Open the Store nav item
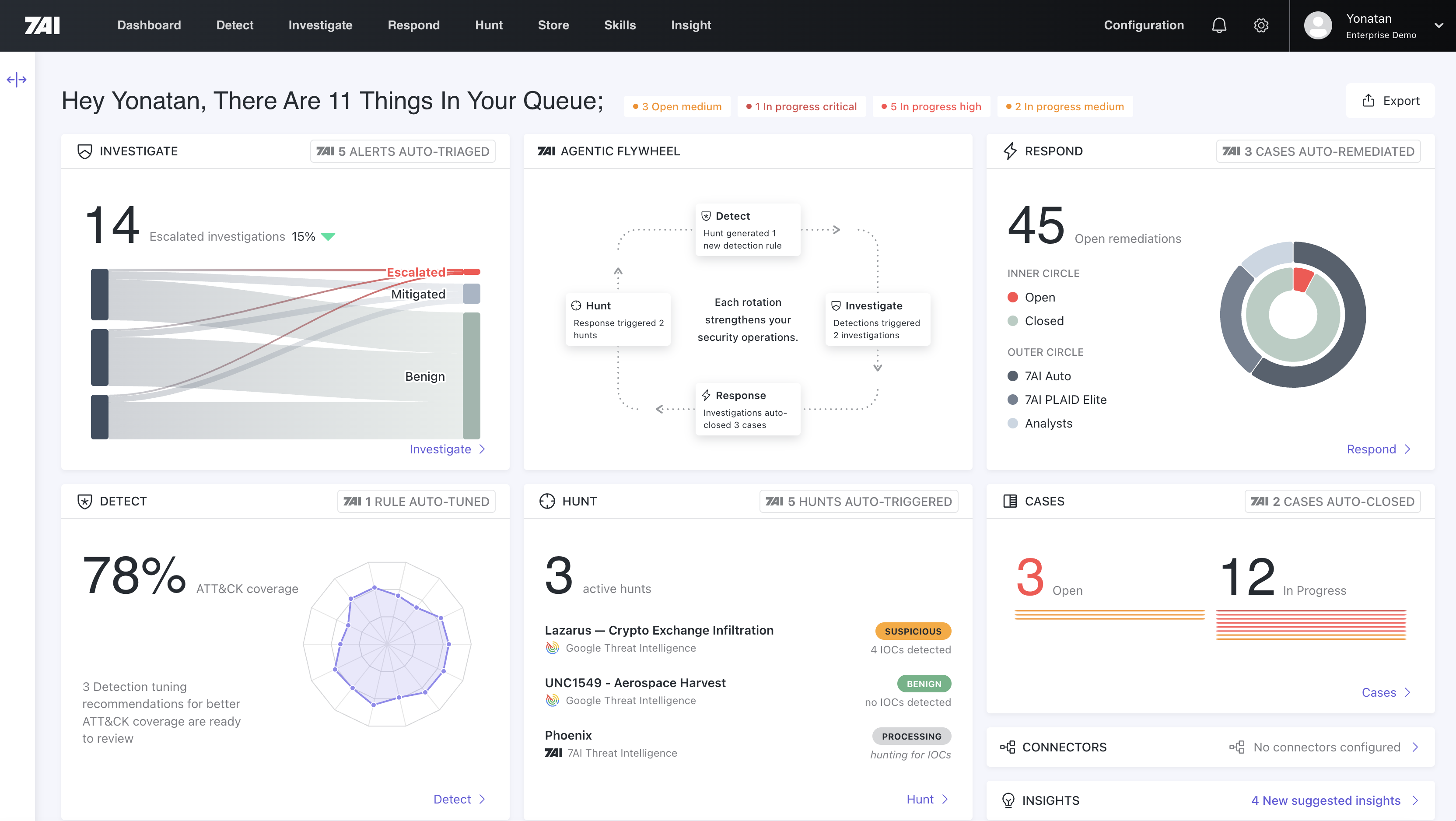 click(x=553, y=25)
